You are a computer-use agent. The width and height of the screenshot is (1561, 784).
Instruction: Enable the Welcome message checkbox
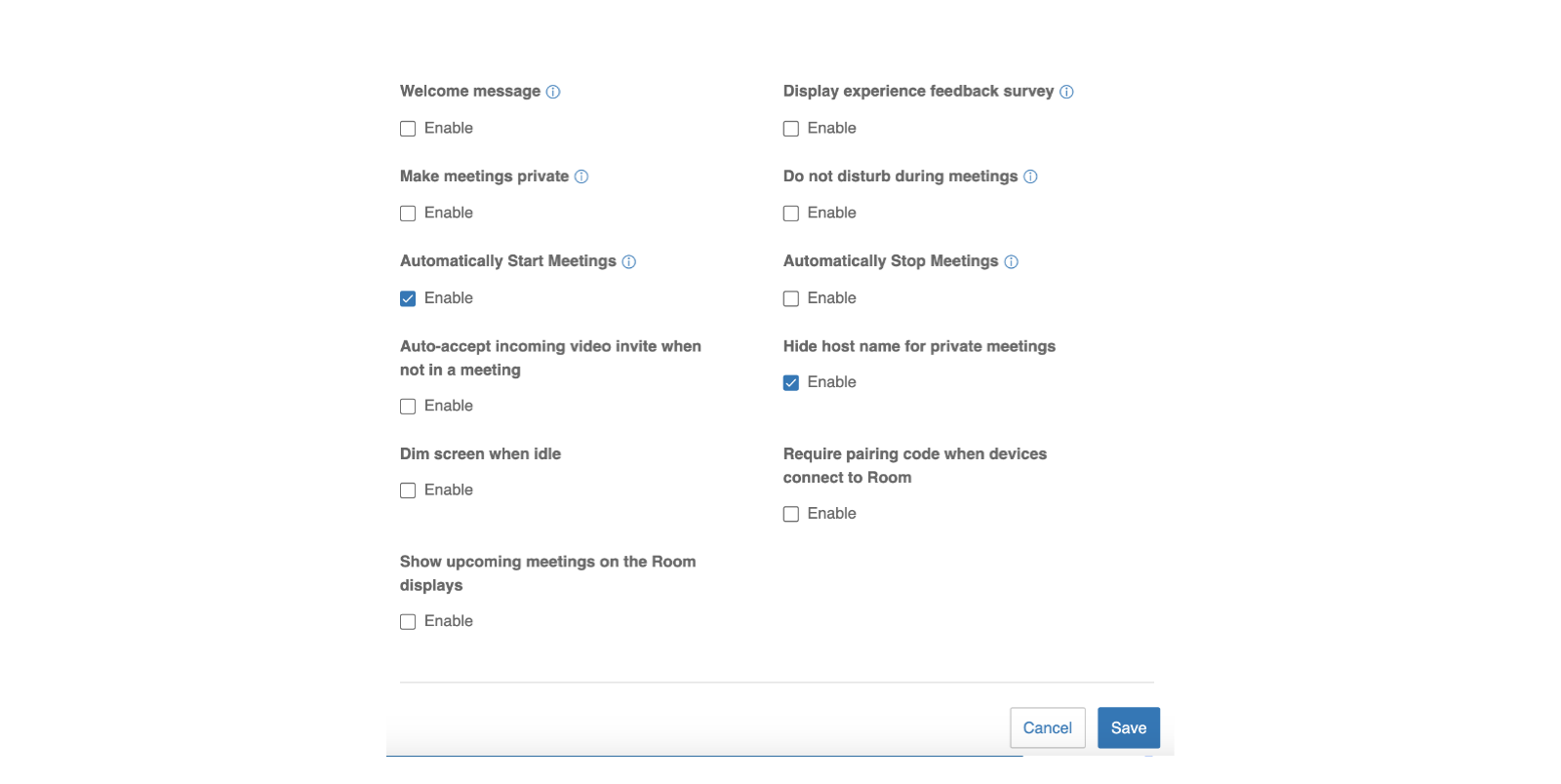click(x=408, y=129)
